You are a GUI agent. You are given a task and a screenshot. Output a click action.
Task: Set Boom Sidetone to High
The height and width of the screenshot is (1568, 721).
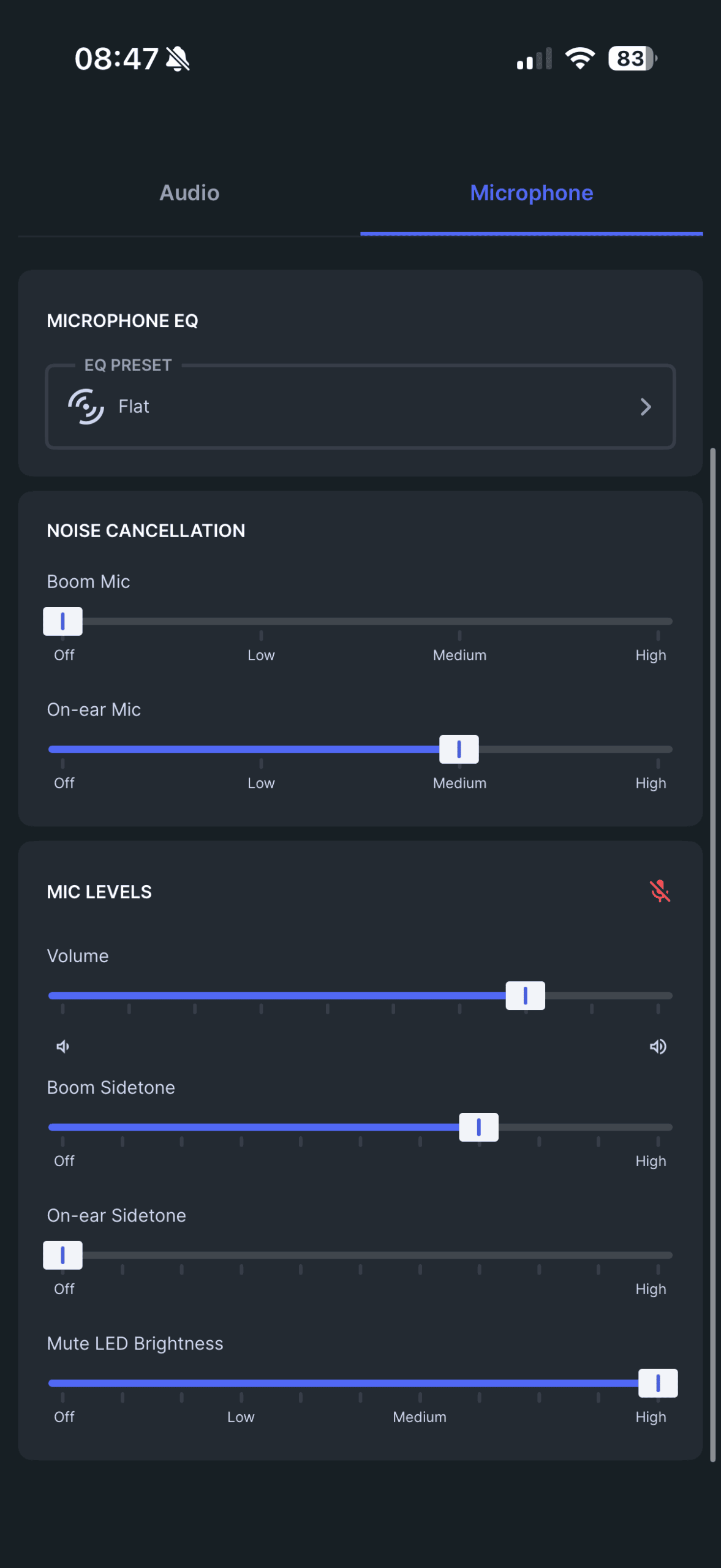pyautogui.click(x=657, y=1128)
